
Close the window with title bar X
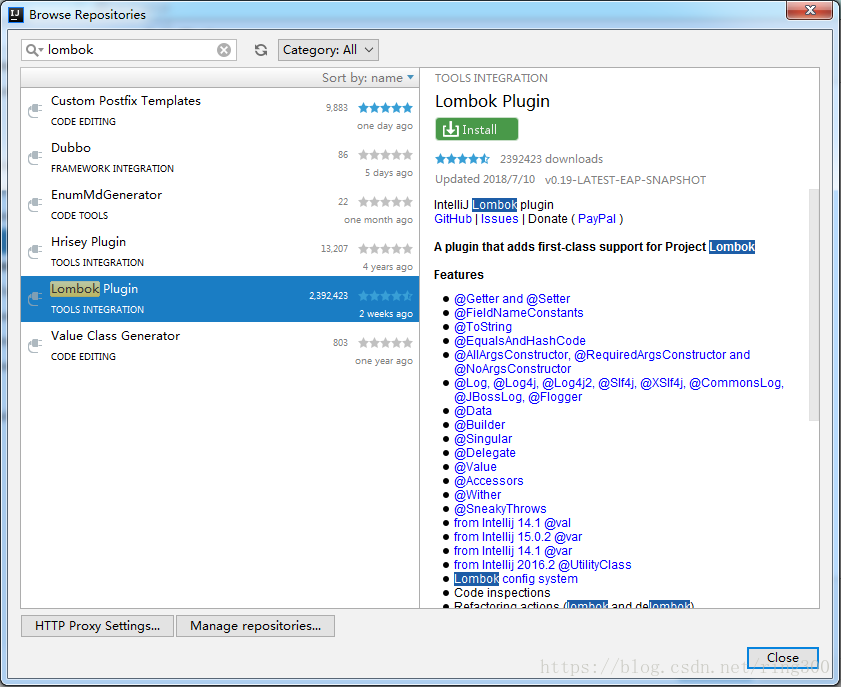tap(810, 10)
